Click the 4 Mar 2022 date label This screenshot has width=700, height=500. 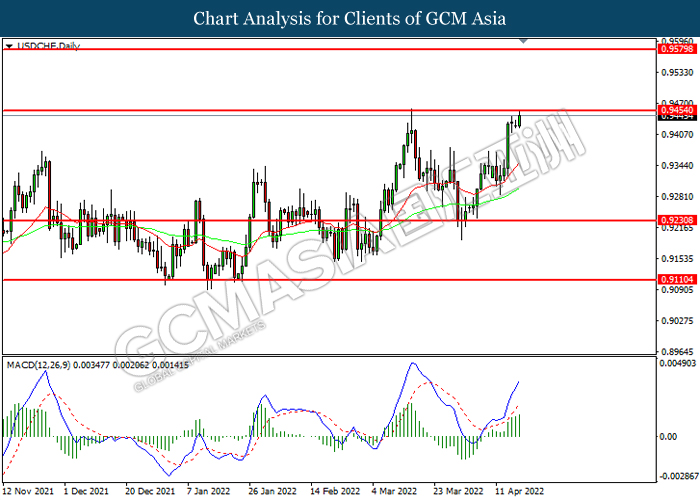click(x=394, y=491)
